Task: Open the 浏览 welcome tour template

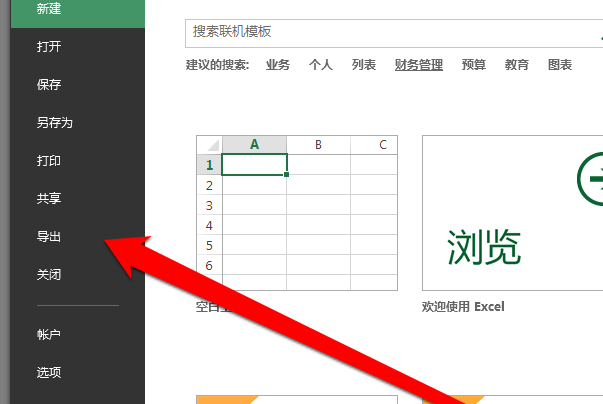Action: pyautogui.click(x=513, y=213)
